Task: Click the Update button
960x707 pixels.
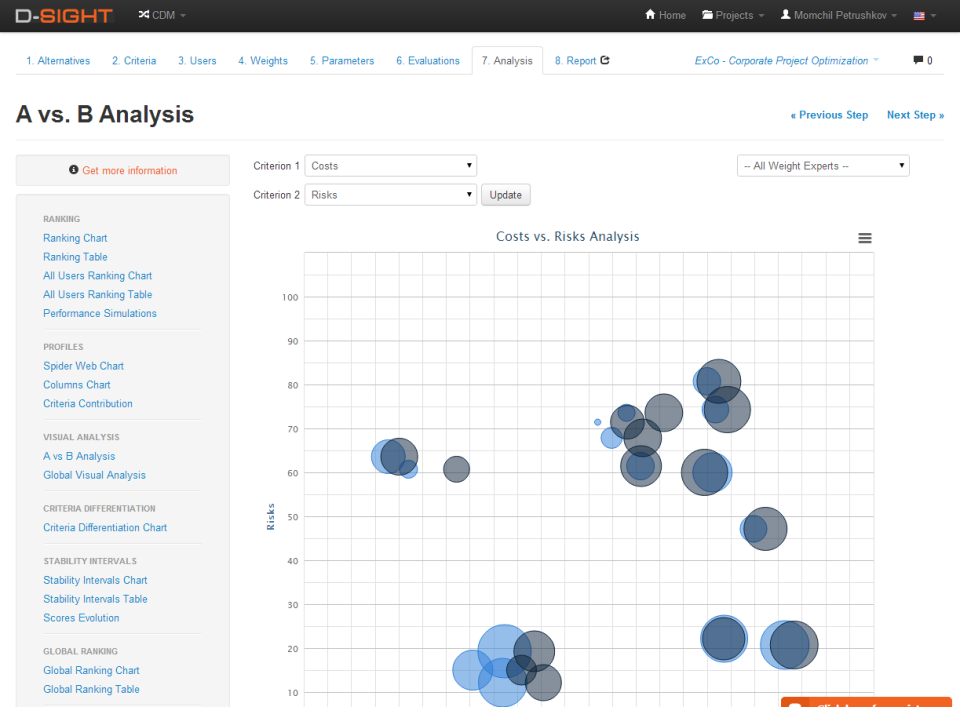Action: pyautogui.click(x=505, y=194)
